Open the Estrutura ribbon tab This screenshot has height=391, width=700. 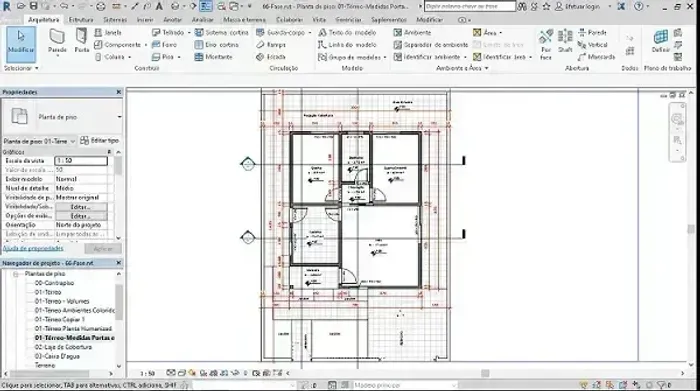point(81,20)
